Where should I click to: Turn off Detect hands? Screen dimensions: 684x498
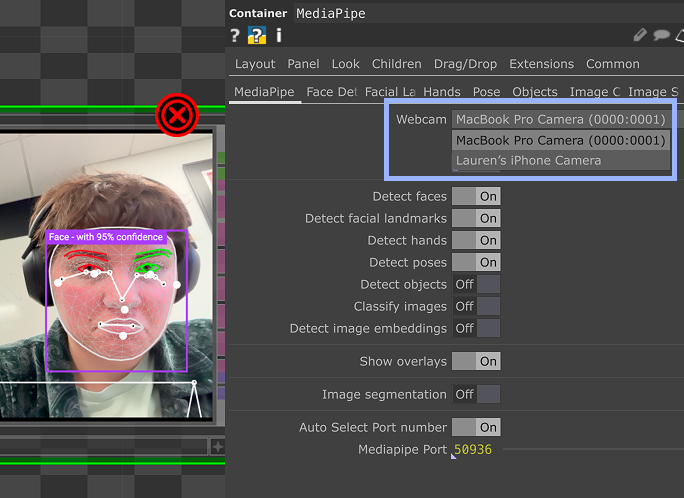click(x=476, y=240)
